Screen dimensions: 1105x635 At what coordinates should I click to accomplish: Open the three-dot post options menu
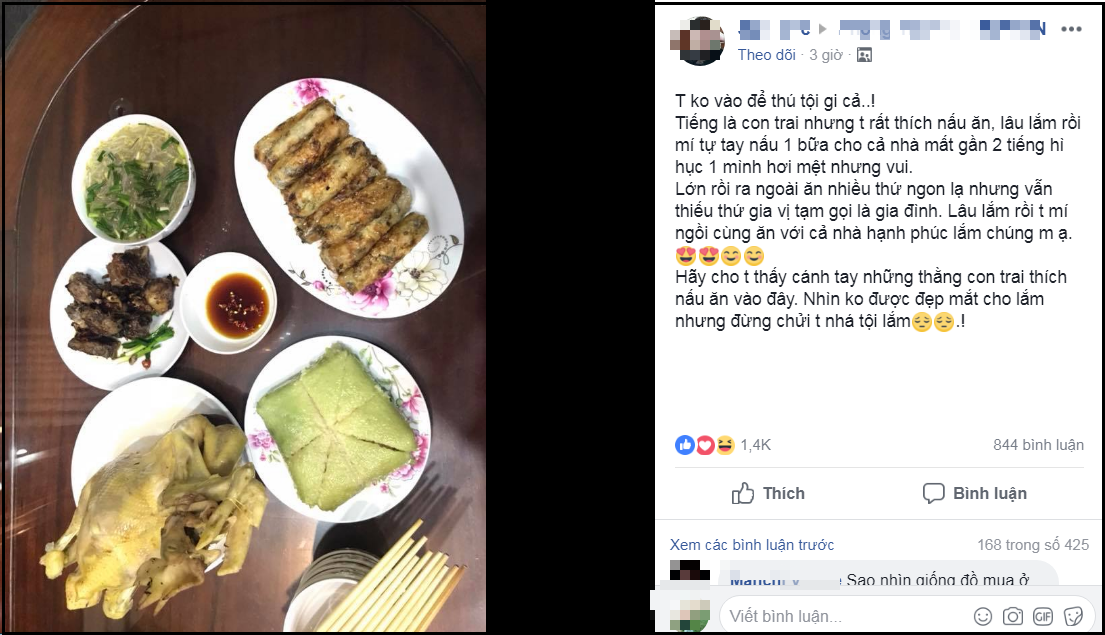1070,29
